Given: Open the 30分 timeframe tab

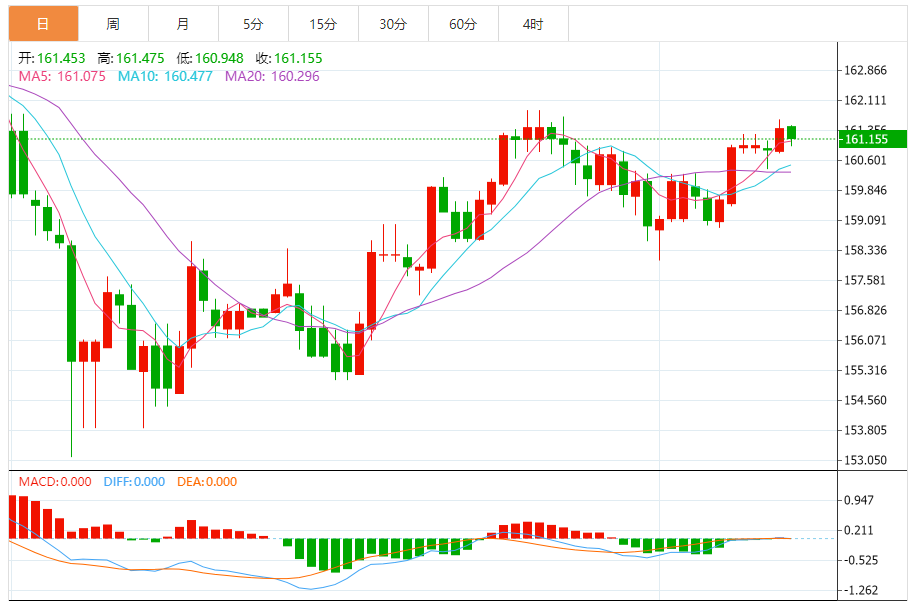Looking at the screenshot, I should (x=393, y=24).
